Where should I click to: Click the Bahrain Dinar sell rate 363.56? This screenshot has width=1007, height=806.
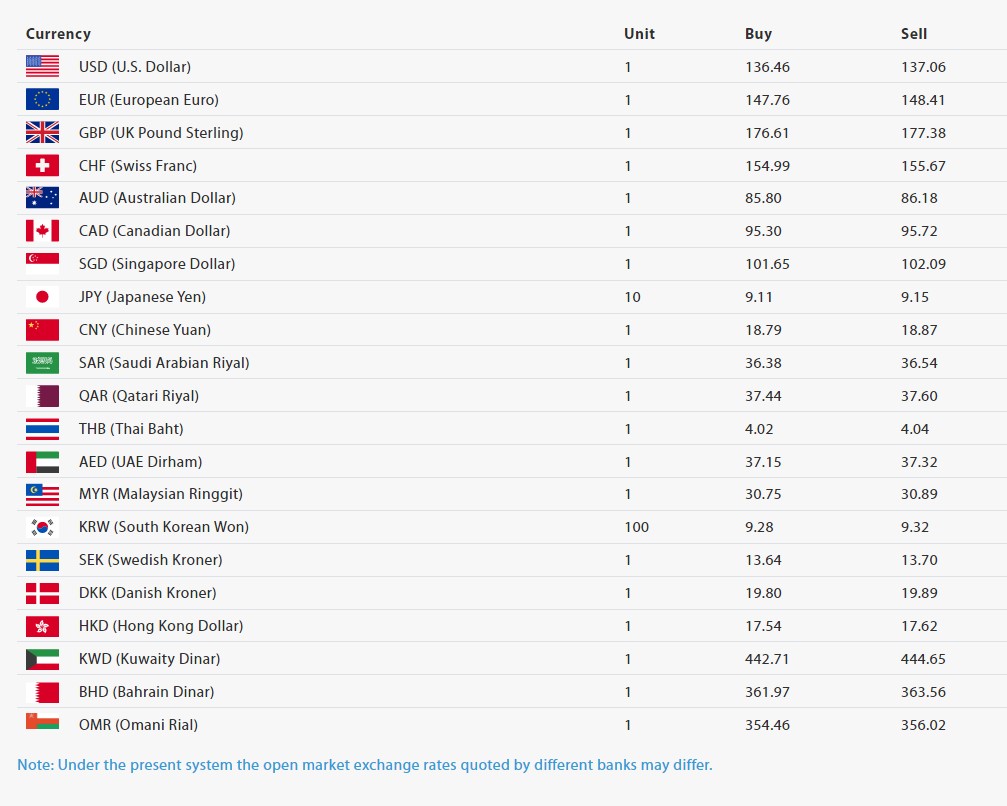point(923,692)
